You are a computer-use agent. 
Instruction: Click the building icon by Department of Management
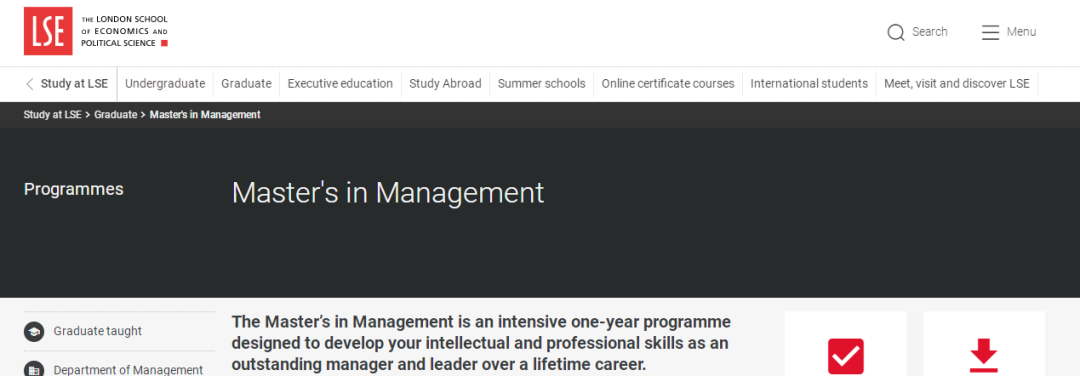[34, 369]
